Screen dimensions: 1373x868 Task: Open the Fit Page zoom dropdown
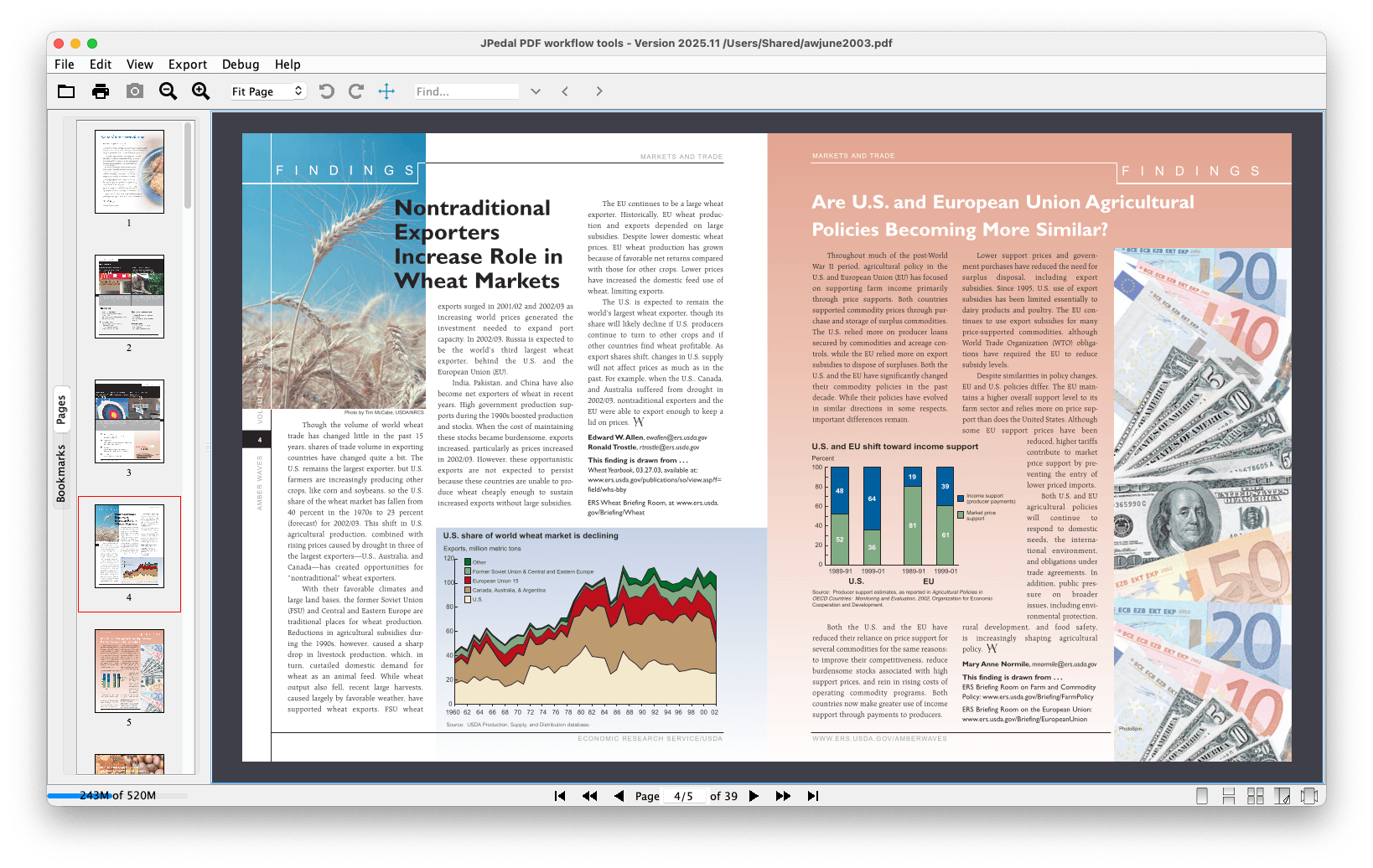267,90
